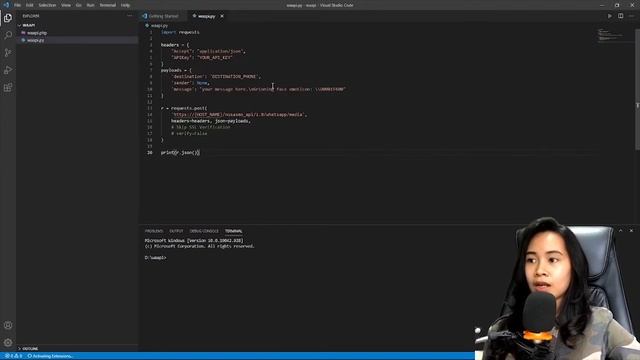The height and width of the screenshot is (360, 640).
Task: Open the Extensions view
Action: 8,87
